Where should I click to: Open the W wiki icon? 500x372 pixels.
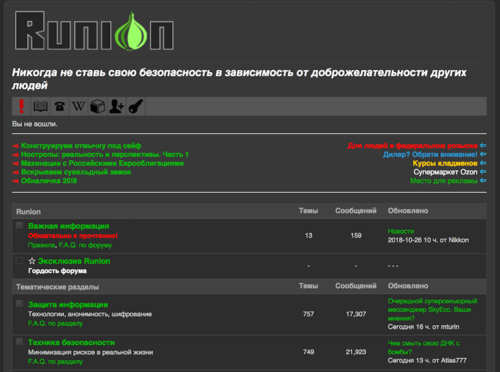79,106
